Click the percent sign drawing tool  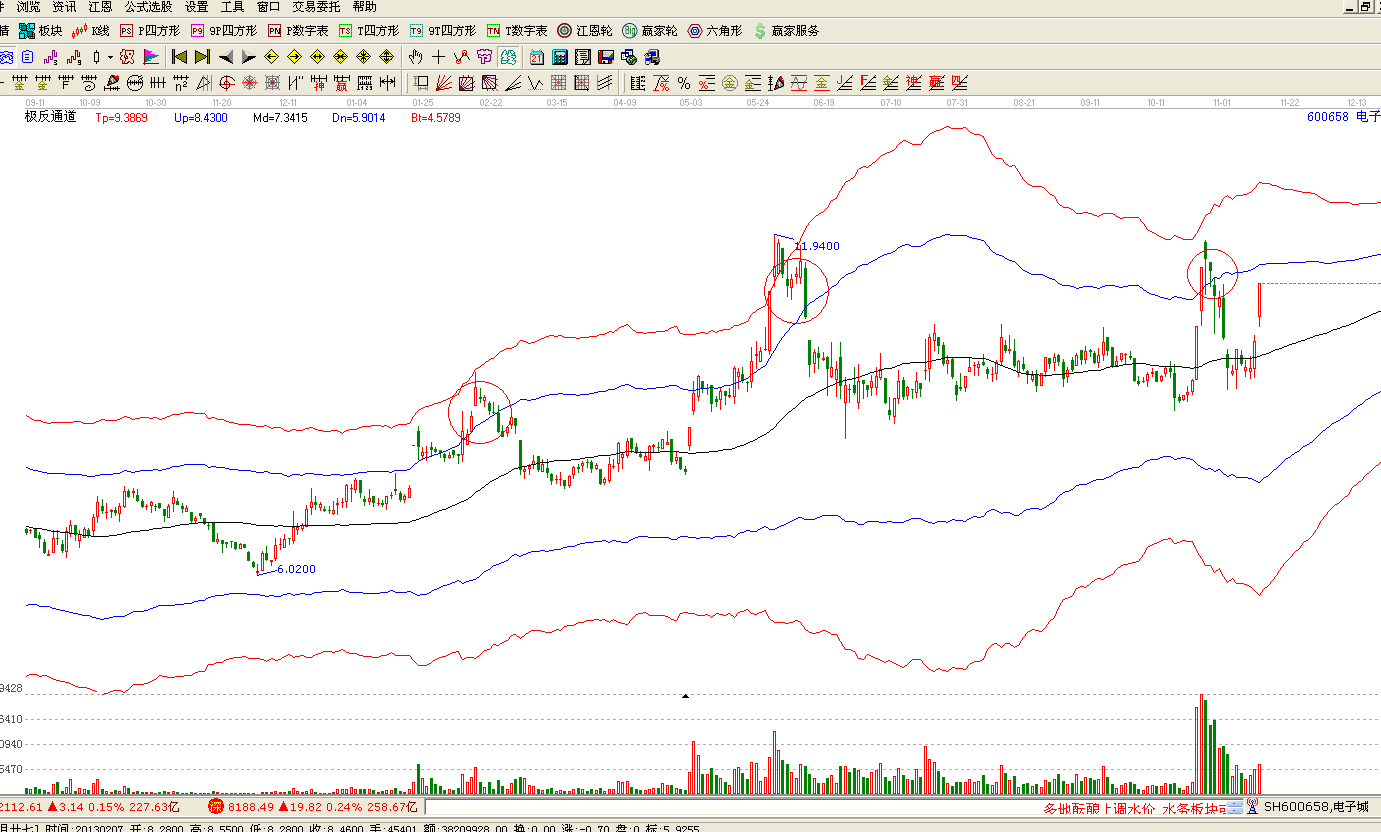tap(684, 82)
